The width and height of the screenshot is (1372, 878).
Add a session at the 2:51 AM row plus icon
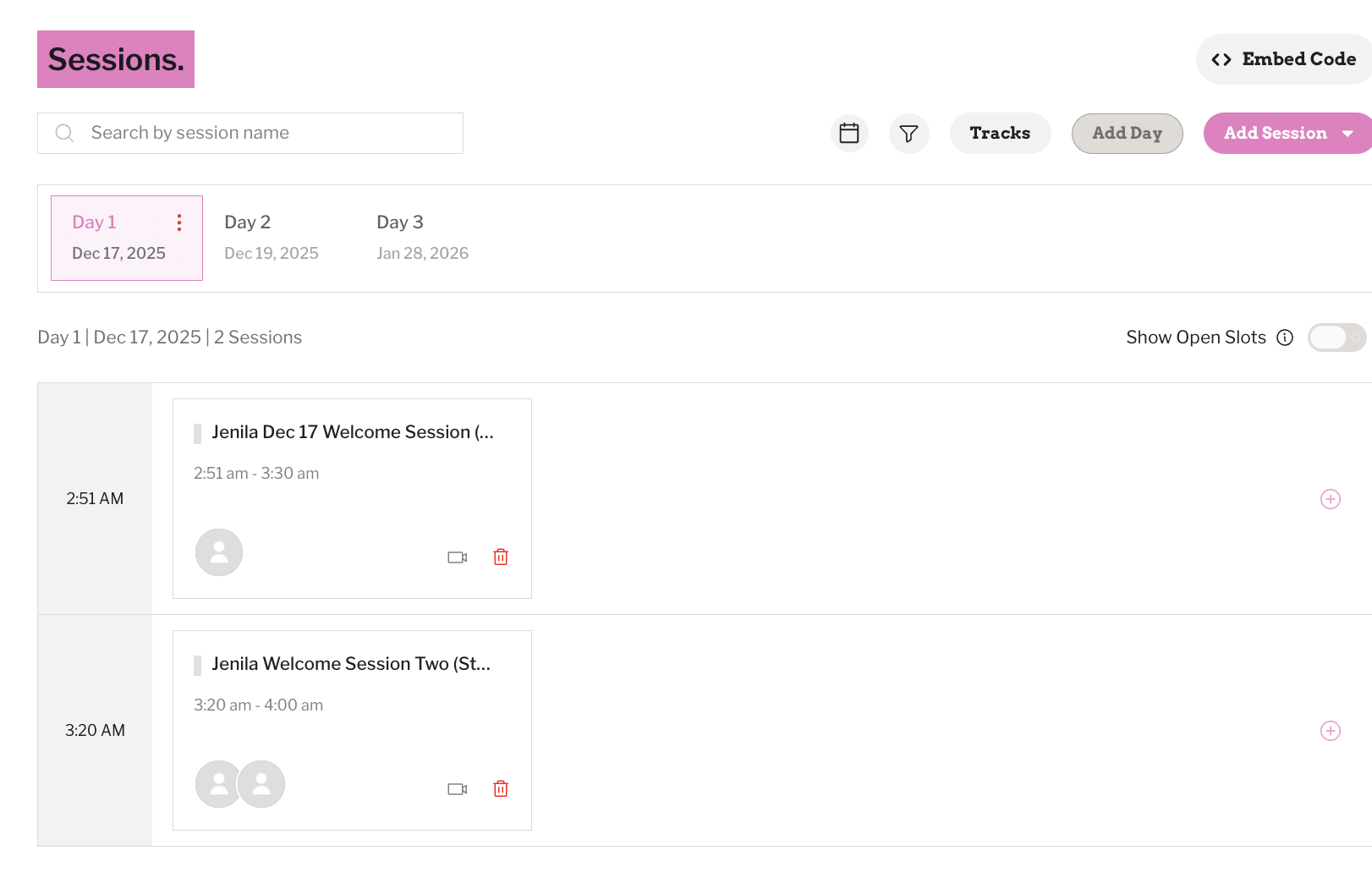point(1331,499)
